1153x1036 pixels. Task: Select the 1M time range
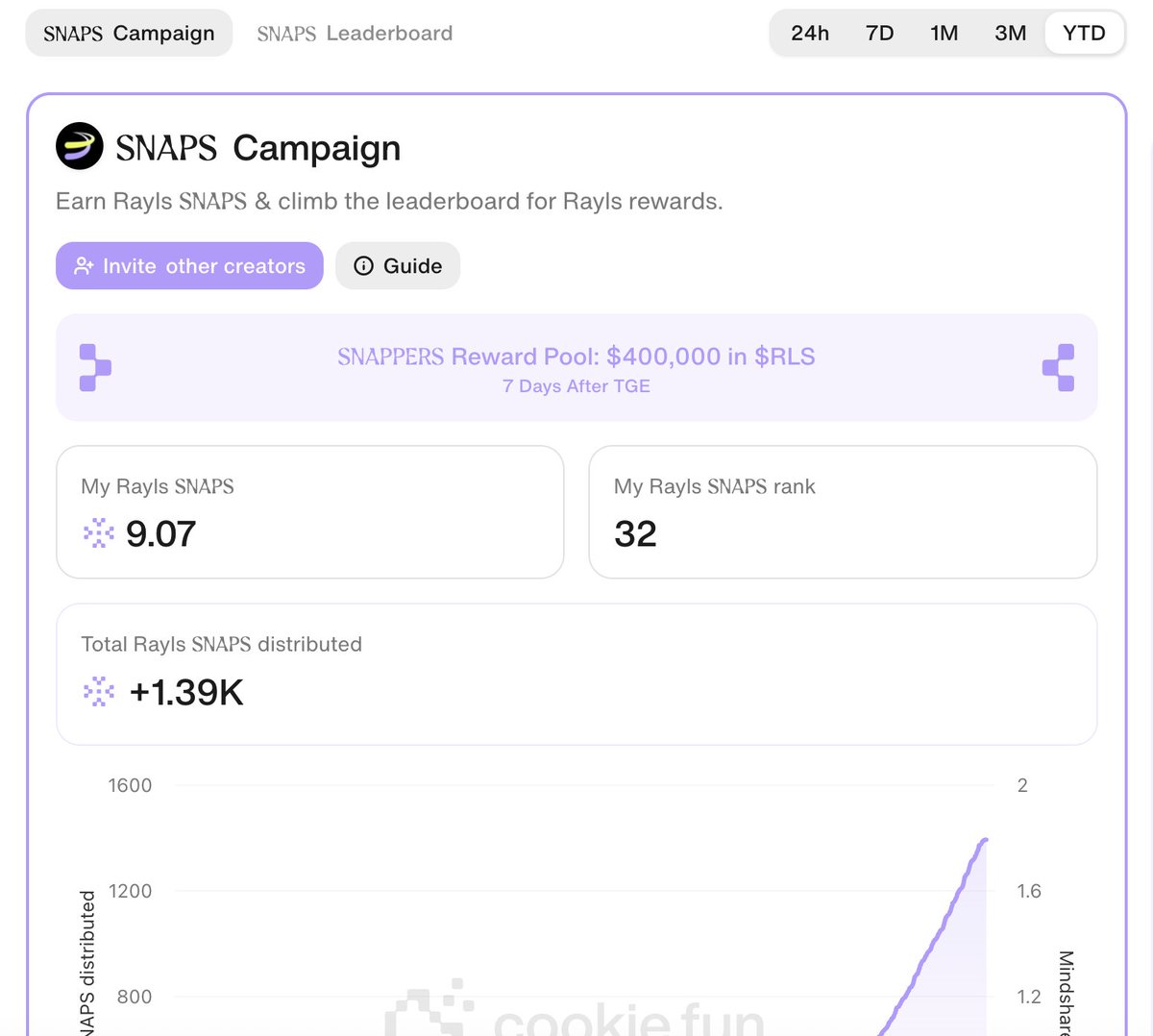[x=944, y=34]
